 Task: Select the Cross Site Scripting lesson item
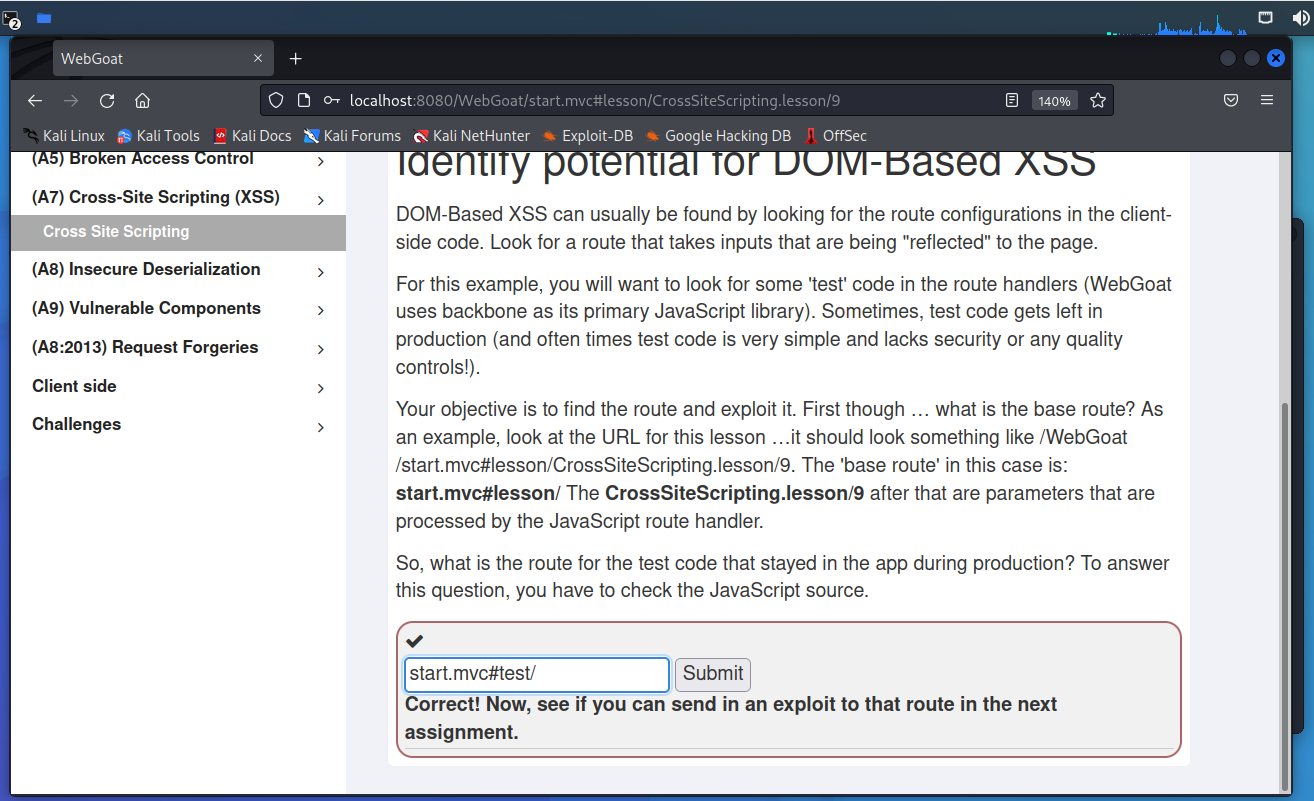(x=116, y=232)
